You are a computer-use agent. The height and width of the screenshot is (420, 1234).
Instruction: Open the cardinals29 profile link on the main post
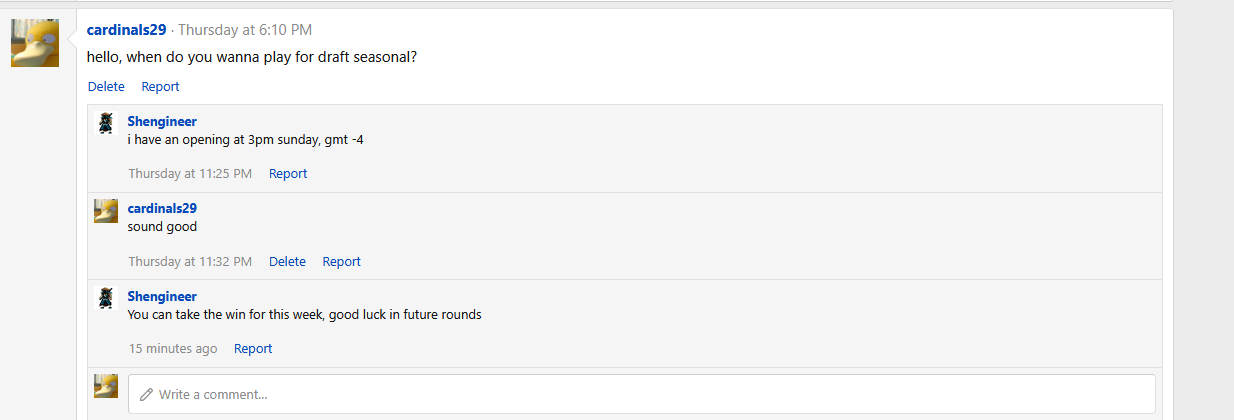coord(126,30)
